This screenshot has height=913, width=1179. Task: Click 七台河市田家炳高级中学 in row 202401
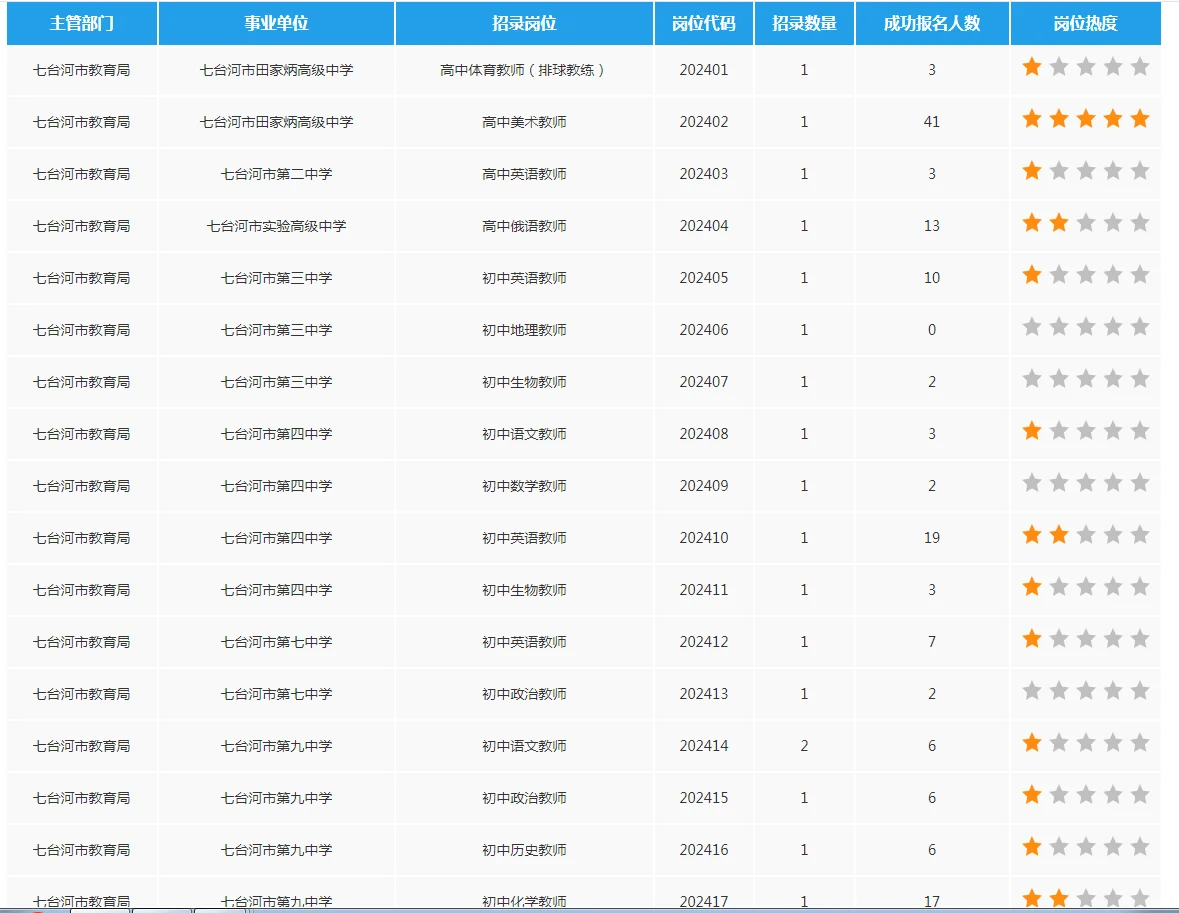click(x=276, y=70)
